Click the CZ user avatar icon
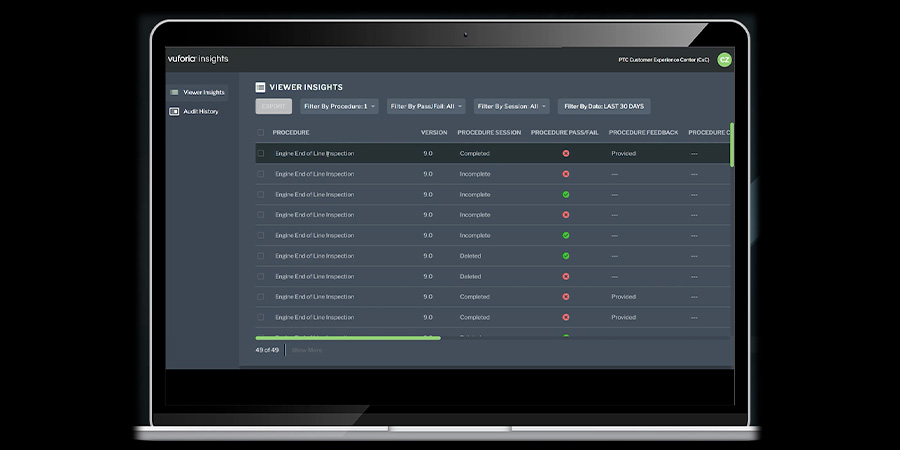900x450 pixels. pos(724,60)
